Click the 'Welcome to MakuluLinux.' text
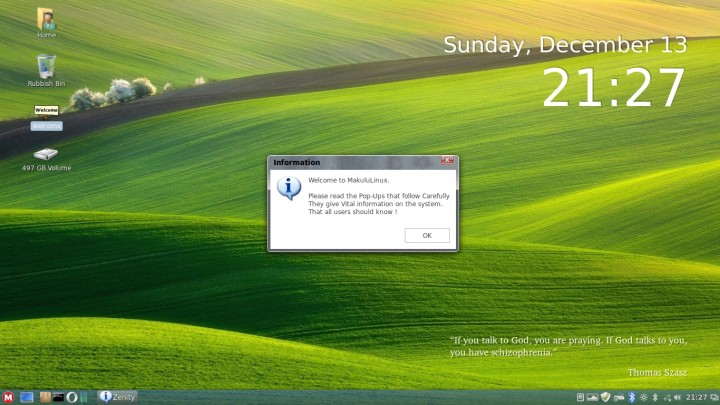This screenshot has height=405, width=720. pos(349,180)
